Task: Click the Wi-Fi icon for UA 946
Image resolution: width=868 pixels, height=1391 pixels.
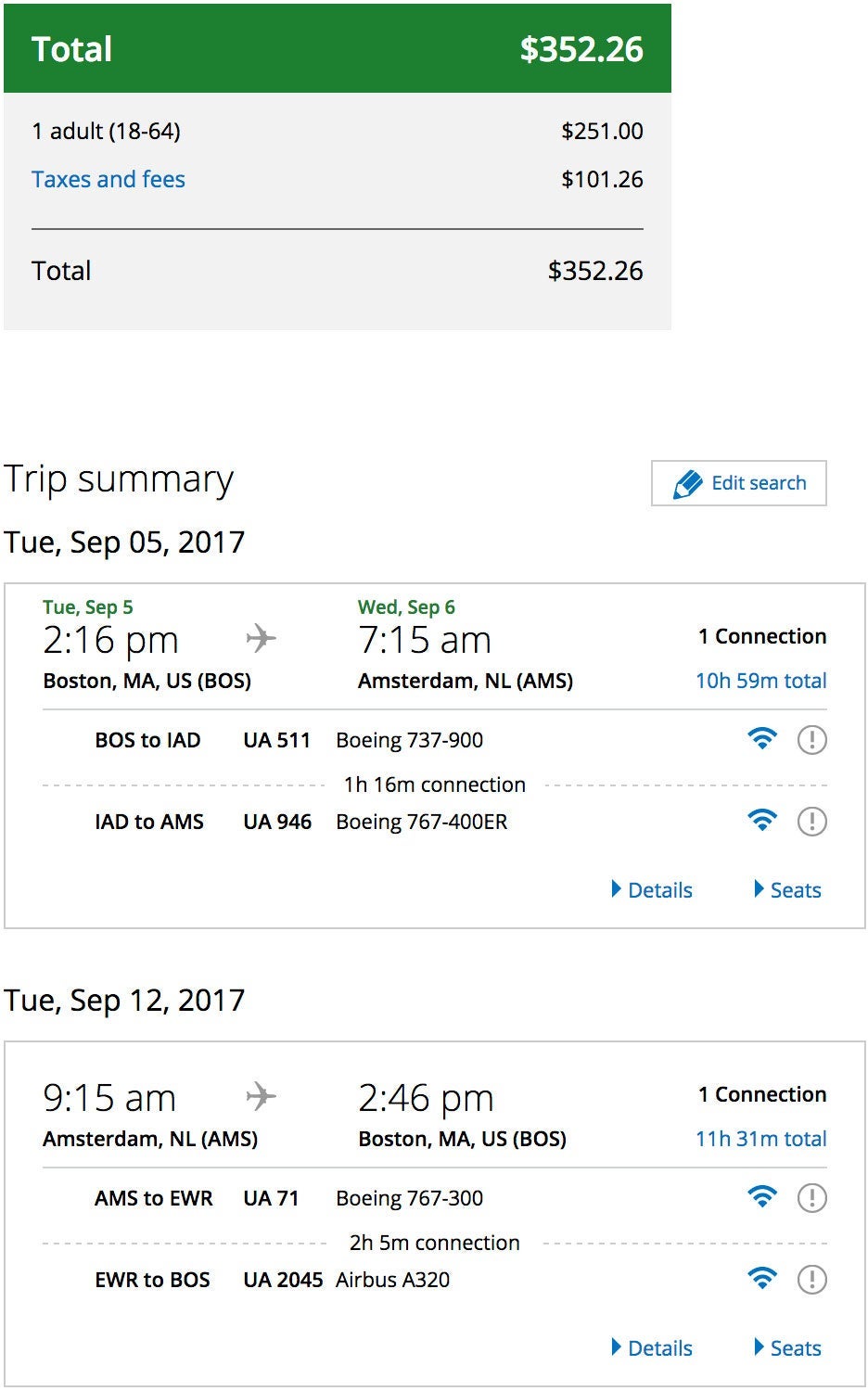Action: point(761,821)
